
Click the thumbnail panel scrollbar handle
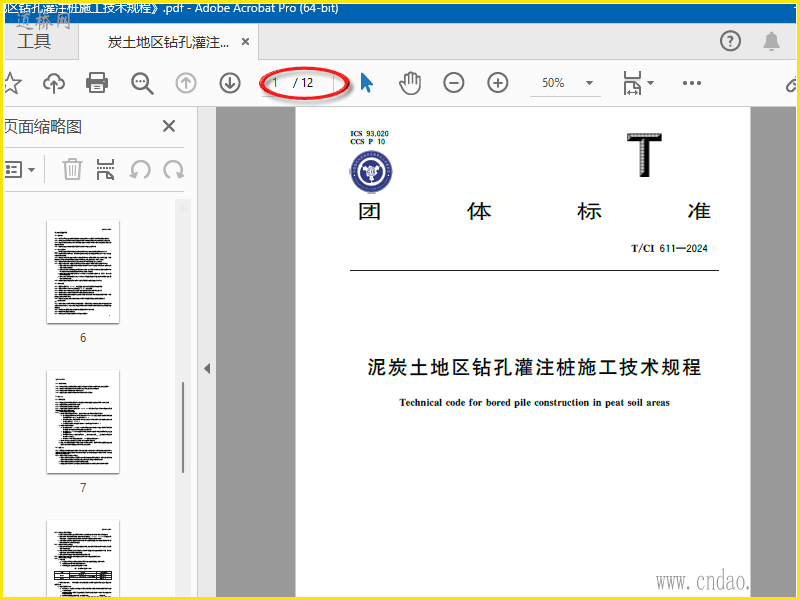pos(183,428)
